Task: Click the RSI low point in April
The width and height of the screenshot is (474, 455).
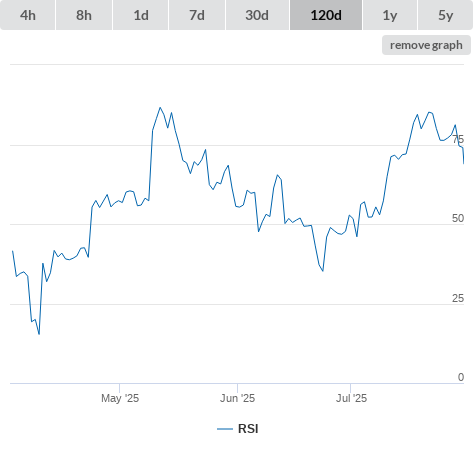Action: [x=39, y=334]
